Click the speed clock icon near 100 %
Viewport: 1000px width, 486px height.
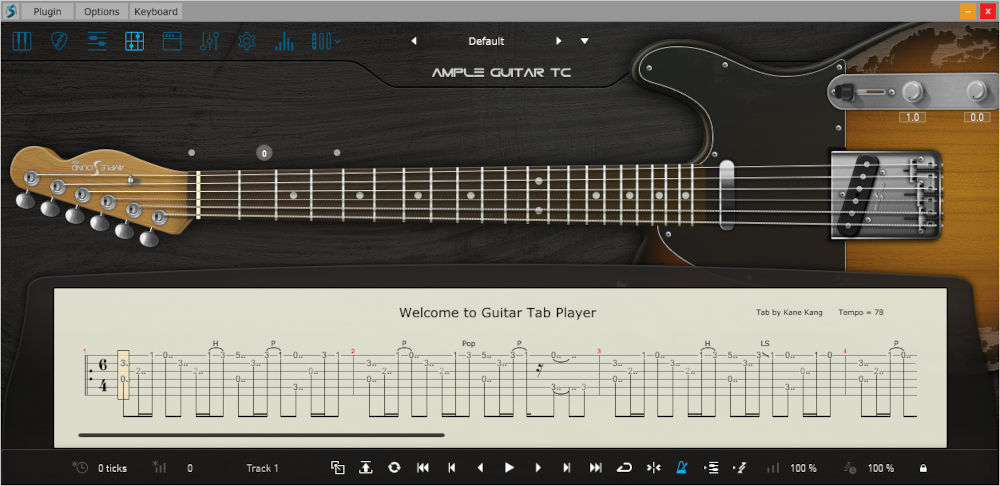coord(850,468)
